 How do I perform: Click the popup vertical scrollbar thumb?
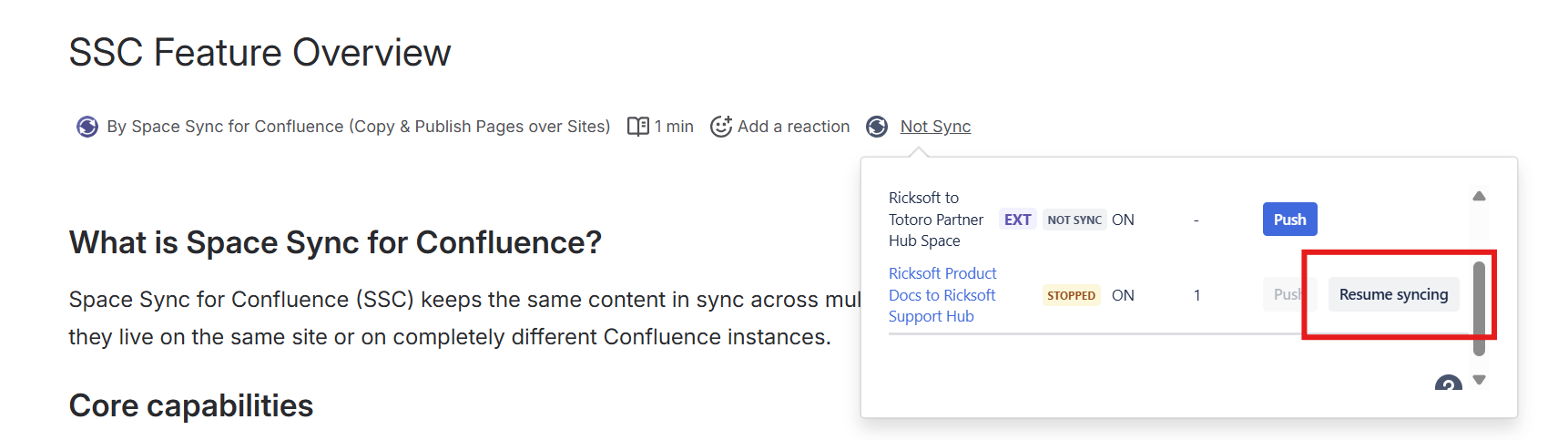pos(1479,309)
